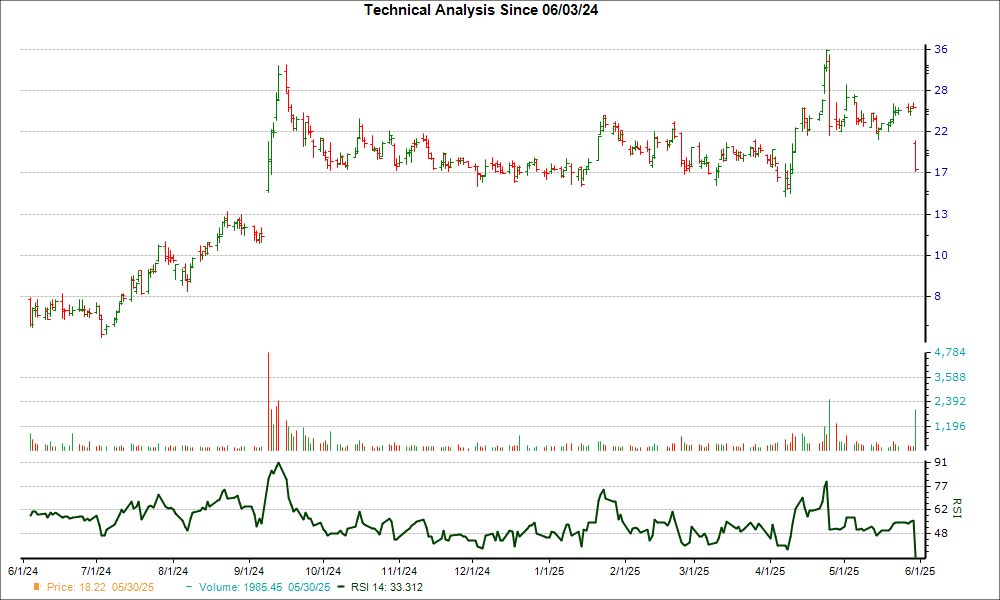Screen dimensions: 1000x600
Task: Click the RSI axis label 62
Action: tap(941, 509)
